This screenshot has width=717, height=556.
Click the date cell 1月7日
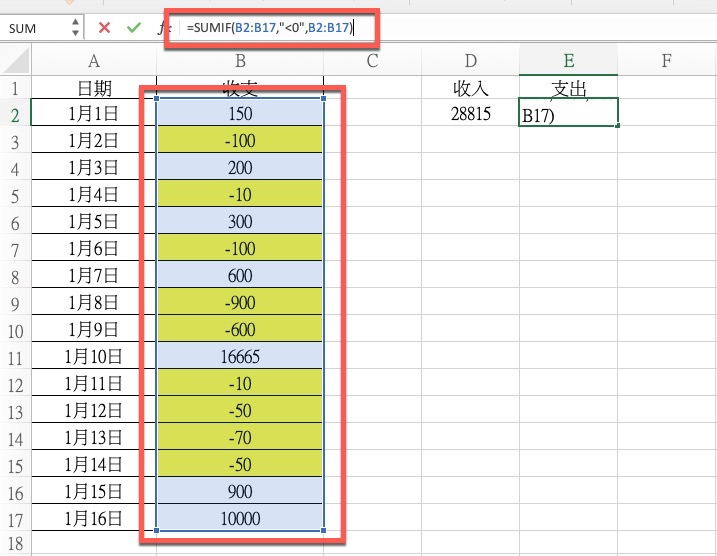tap(94, 275)
